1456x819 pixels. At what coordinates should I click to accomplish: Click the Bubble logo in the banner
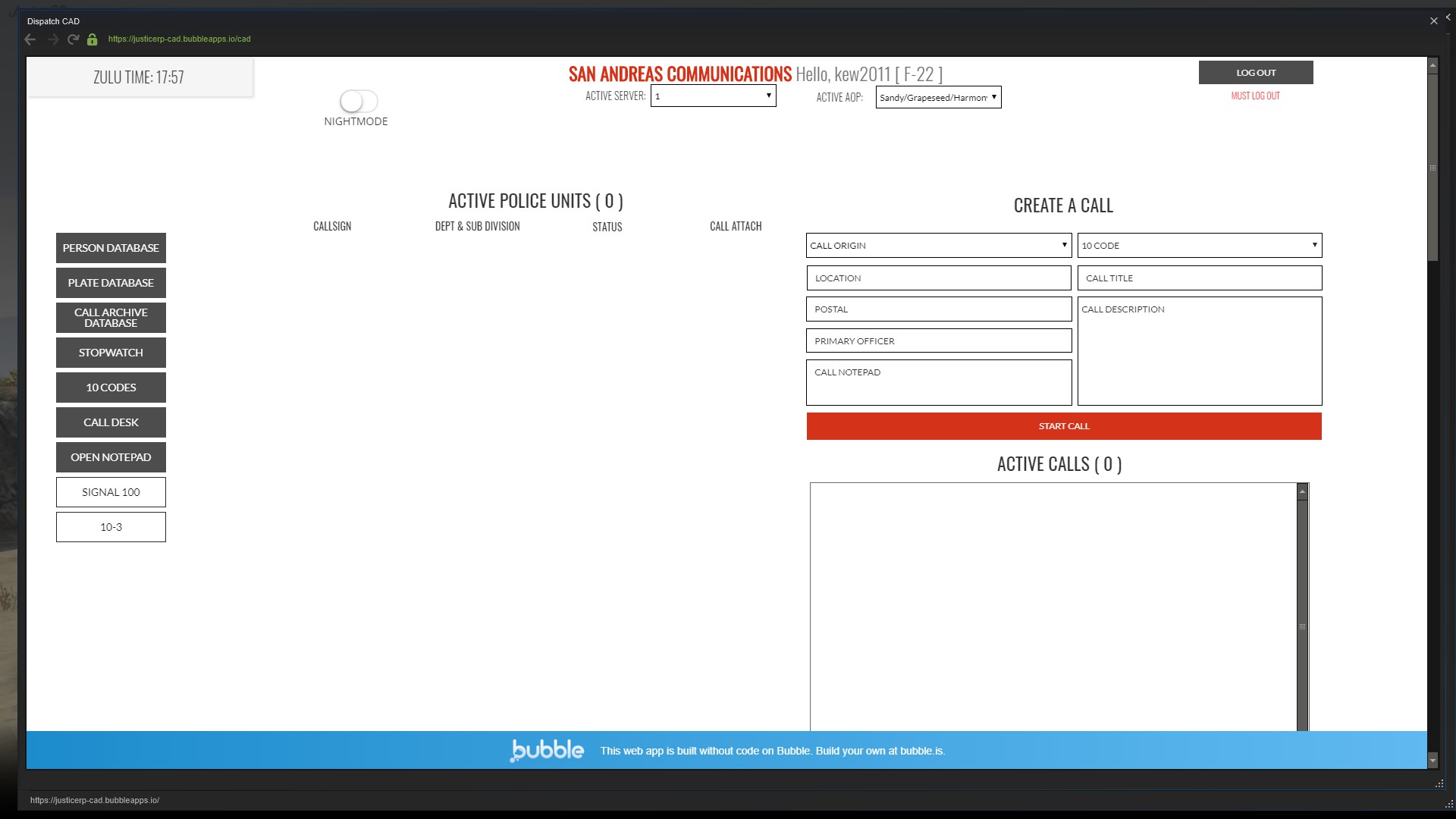[547, 750]
